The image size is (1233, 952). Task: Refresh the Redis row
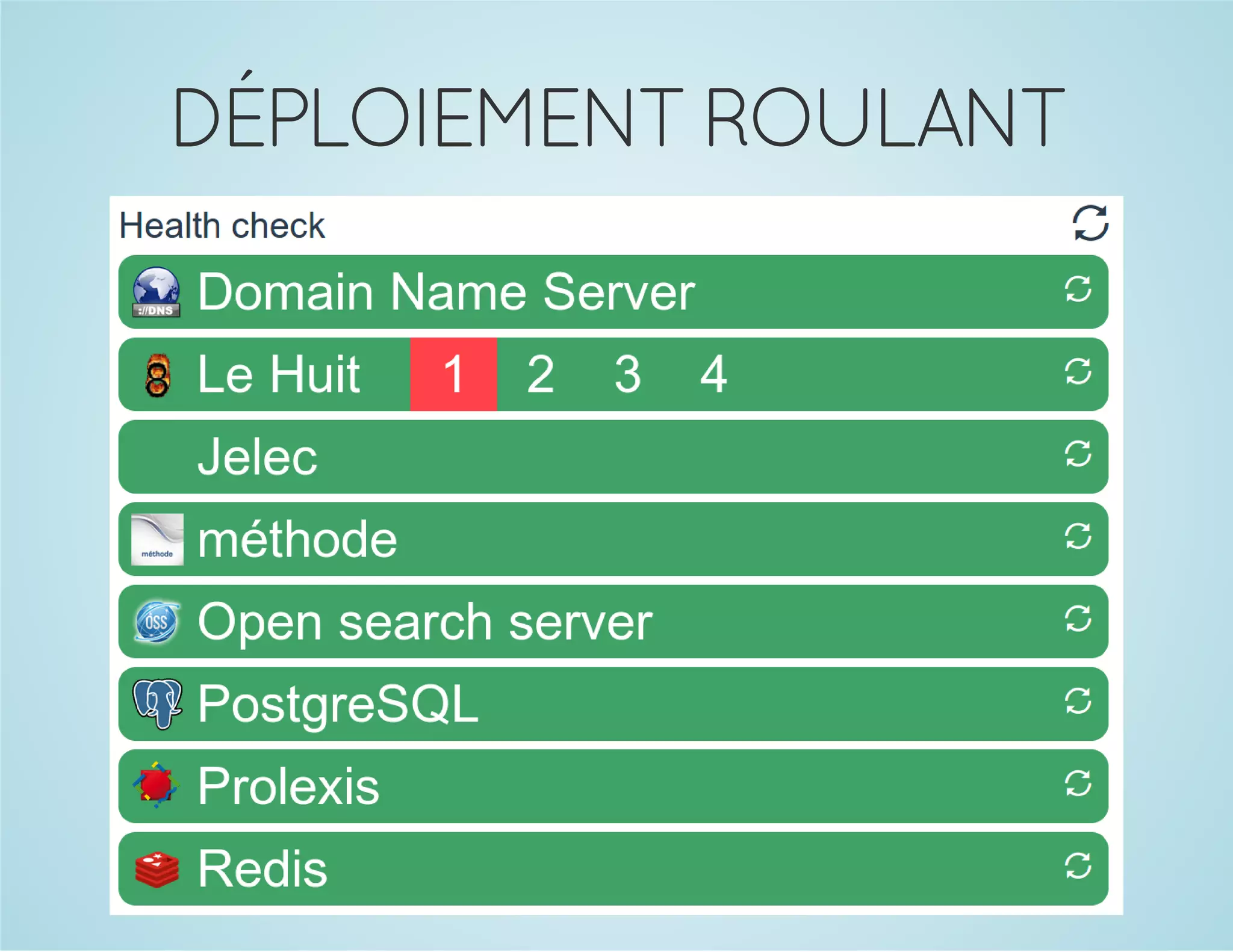[x=1078, y=867]
